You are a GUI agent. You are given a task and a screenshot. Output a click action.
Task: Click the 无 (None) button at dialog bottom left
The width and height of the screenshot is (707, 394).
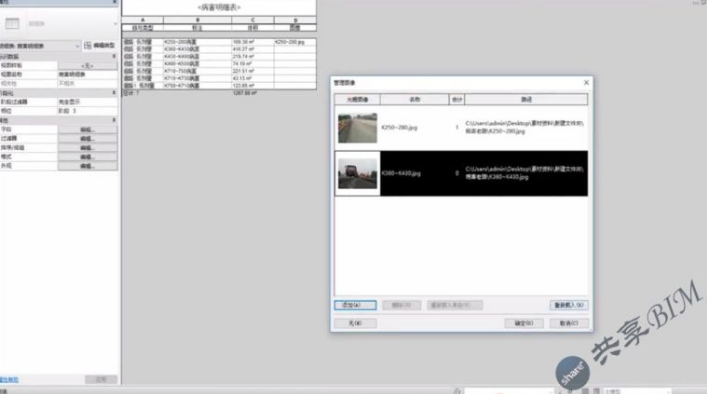pyautogui.click(x=355, y=323)
